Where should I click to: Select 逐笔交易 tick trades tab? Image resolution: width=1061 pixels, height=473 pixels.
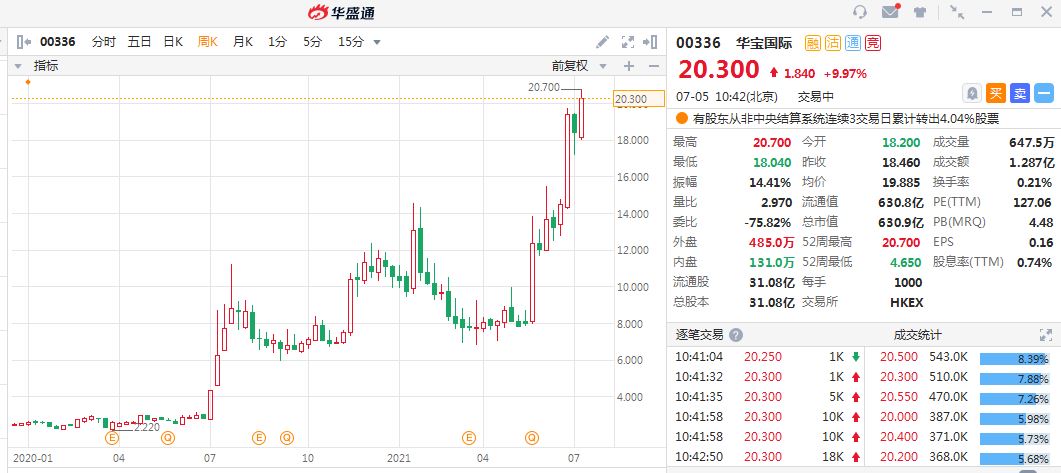coord(700,335)
